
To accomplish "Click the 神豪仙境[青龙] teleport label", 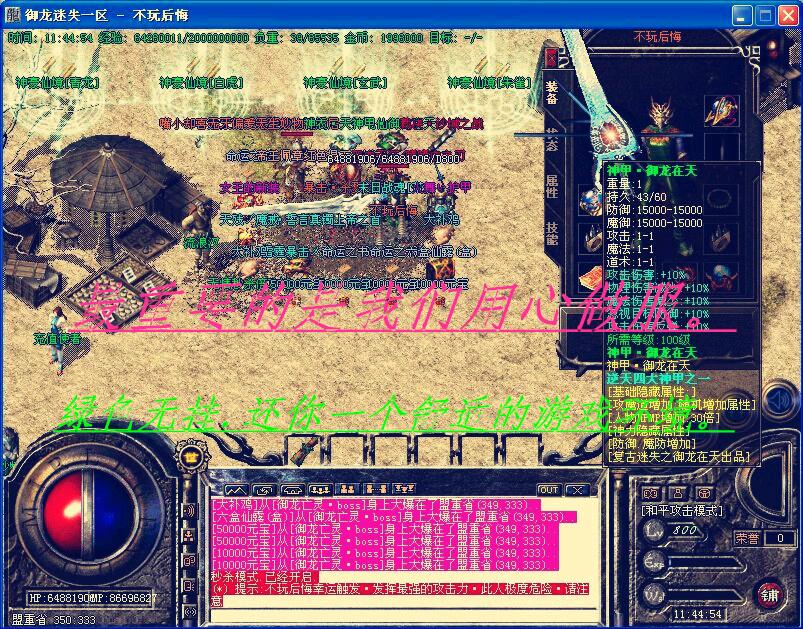I will 57,82.
